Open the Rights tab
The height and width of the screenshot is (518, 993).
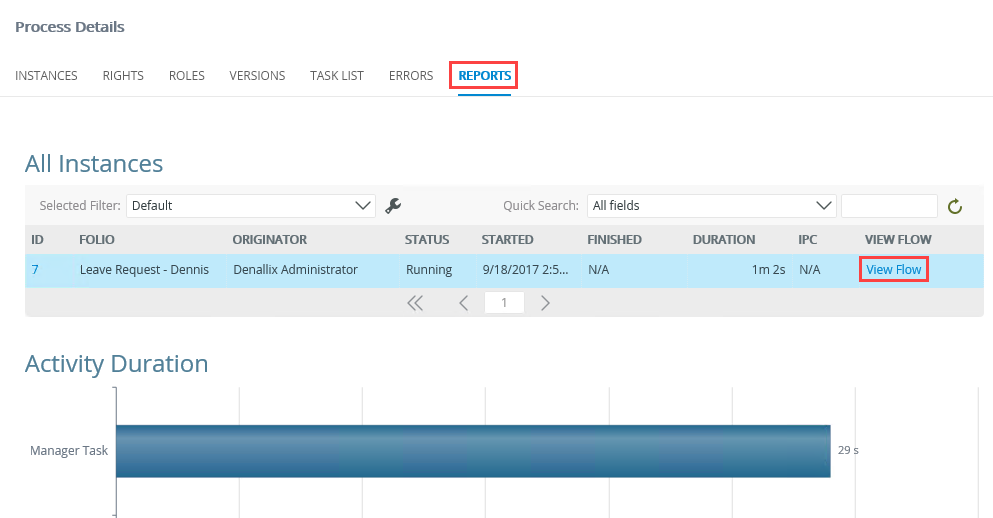[x=123, y=75]
